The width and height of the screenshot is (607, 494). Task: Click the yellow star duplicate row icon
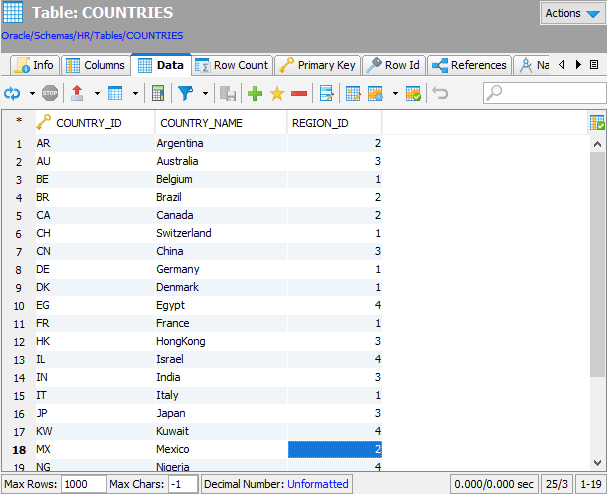[x=277, y=93]
